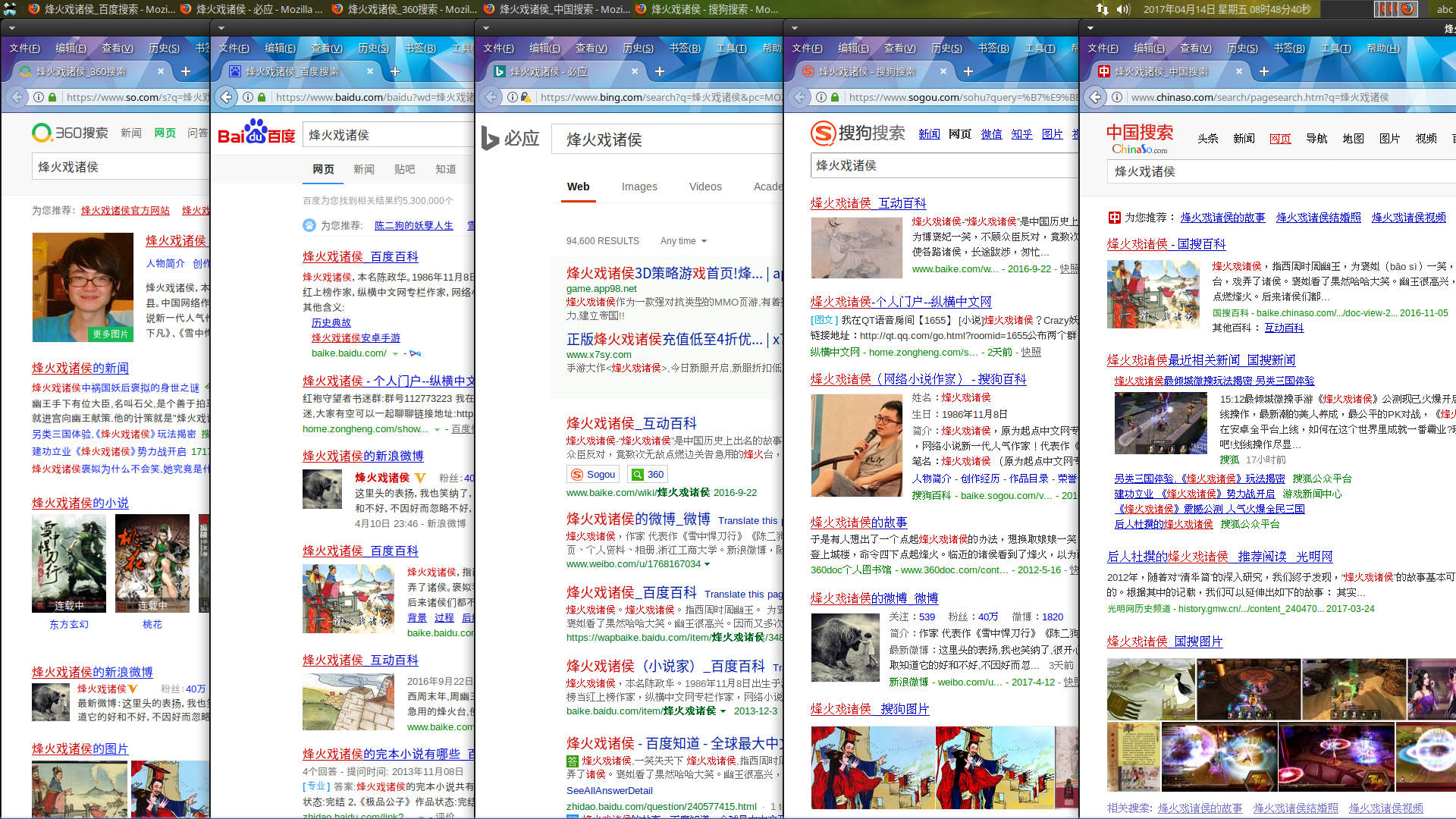Click site info icon in so.com address bar
Viewport: 1456px width, 819px height.
pos(38,97)
